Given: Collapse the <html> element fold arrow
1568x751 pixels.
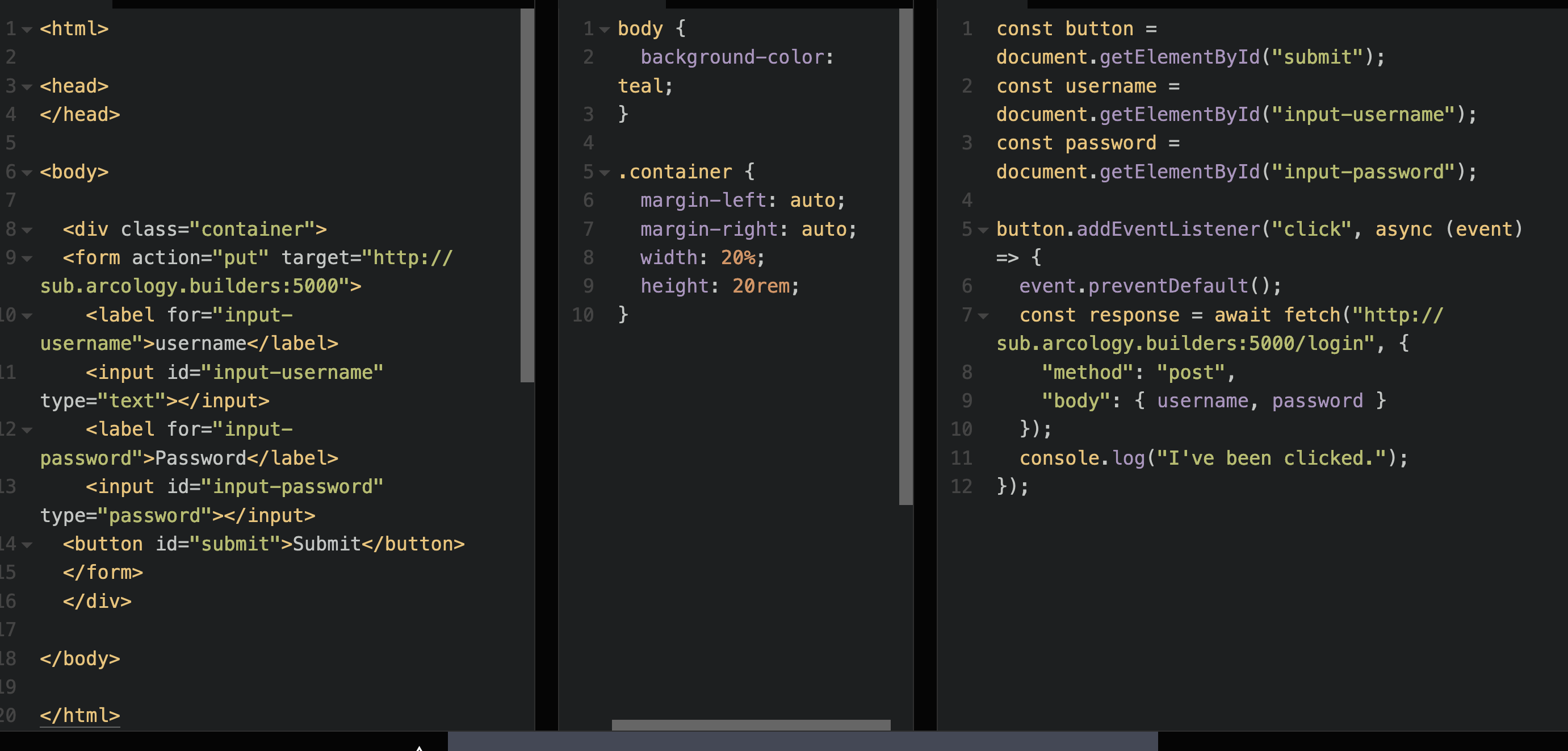Looking at the screenshot, I should click(27, 28).
